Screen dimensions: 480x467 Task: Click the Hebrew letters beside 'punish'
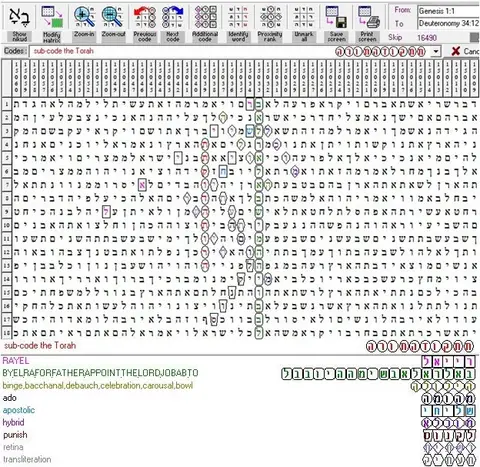(x=449, y=435)
